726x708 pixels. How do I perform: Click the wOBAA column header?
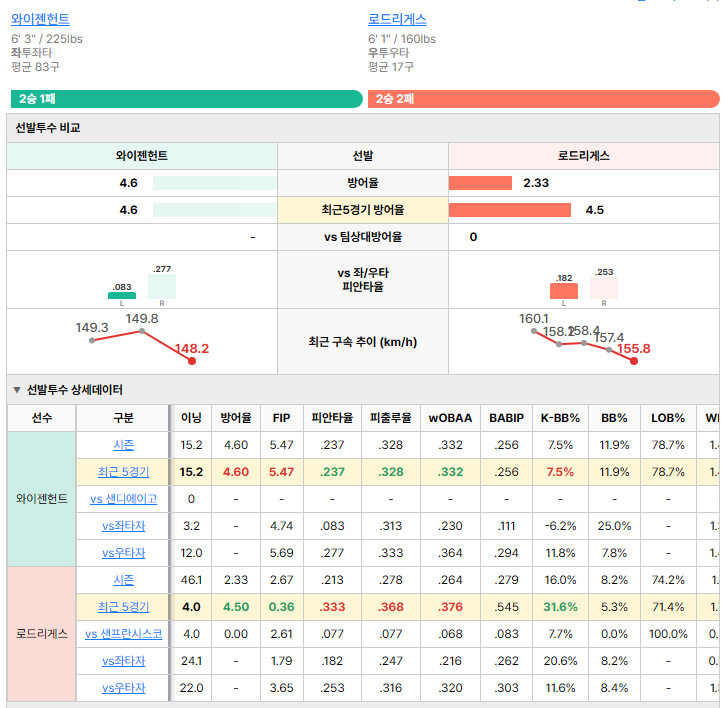450,418
